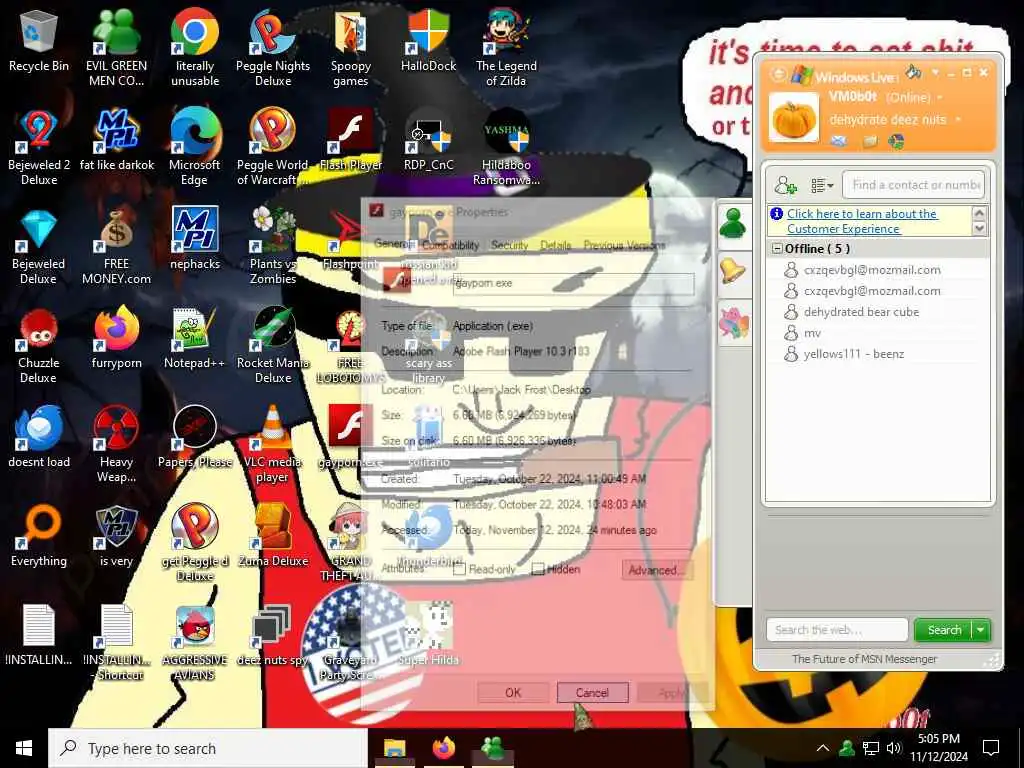Select the 'literally unusable' Chrome shortcut
This screenshot has width=1024, height=768.
pos(195,47)
